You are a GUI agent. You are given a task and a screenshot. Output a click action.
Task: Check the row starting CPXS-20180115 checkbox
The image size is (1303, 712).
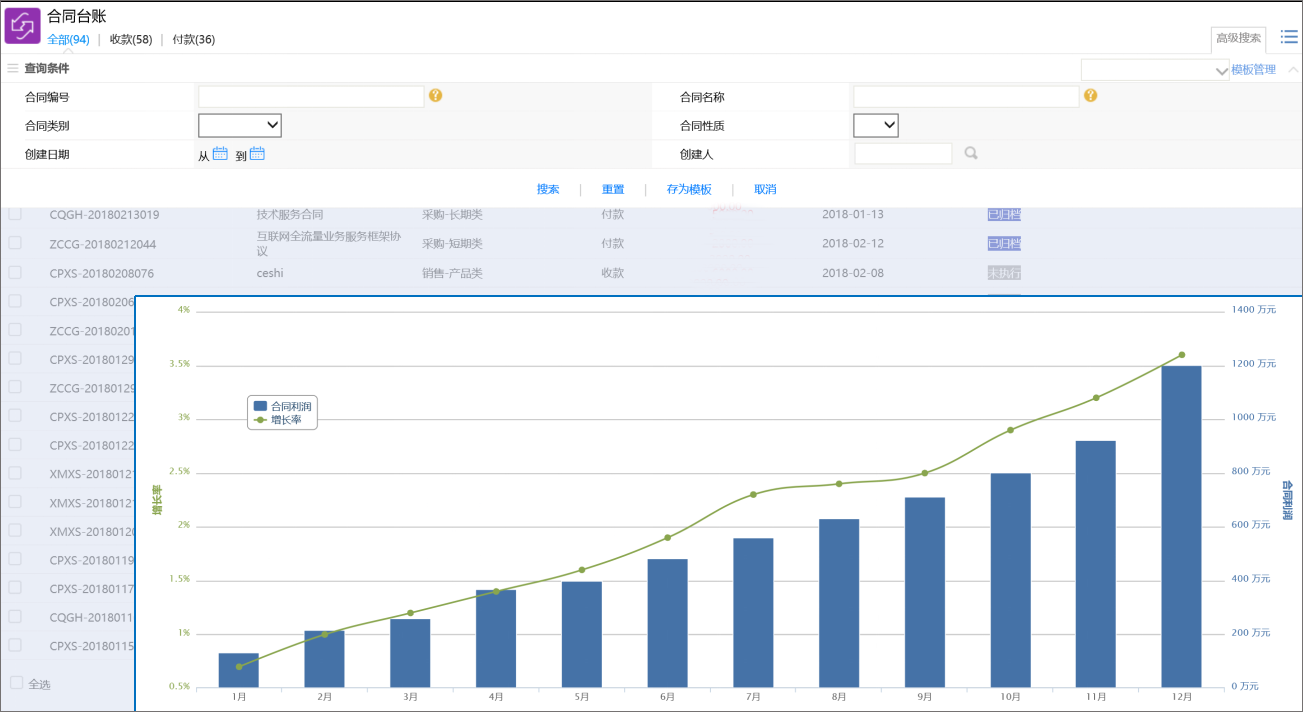[x=15, y=645]
